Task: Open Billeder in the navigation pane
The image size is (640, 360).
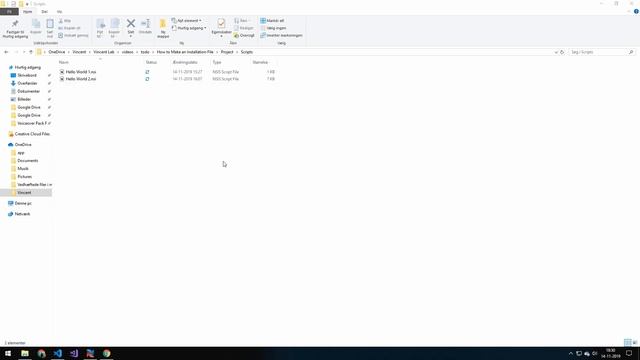Action: [x=24, y=99]
